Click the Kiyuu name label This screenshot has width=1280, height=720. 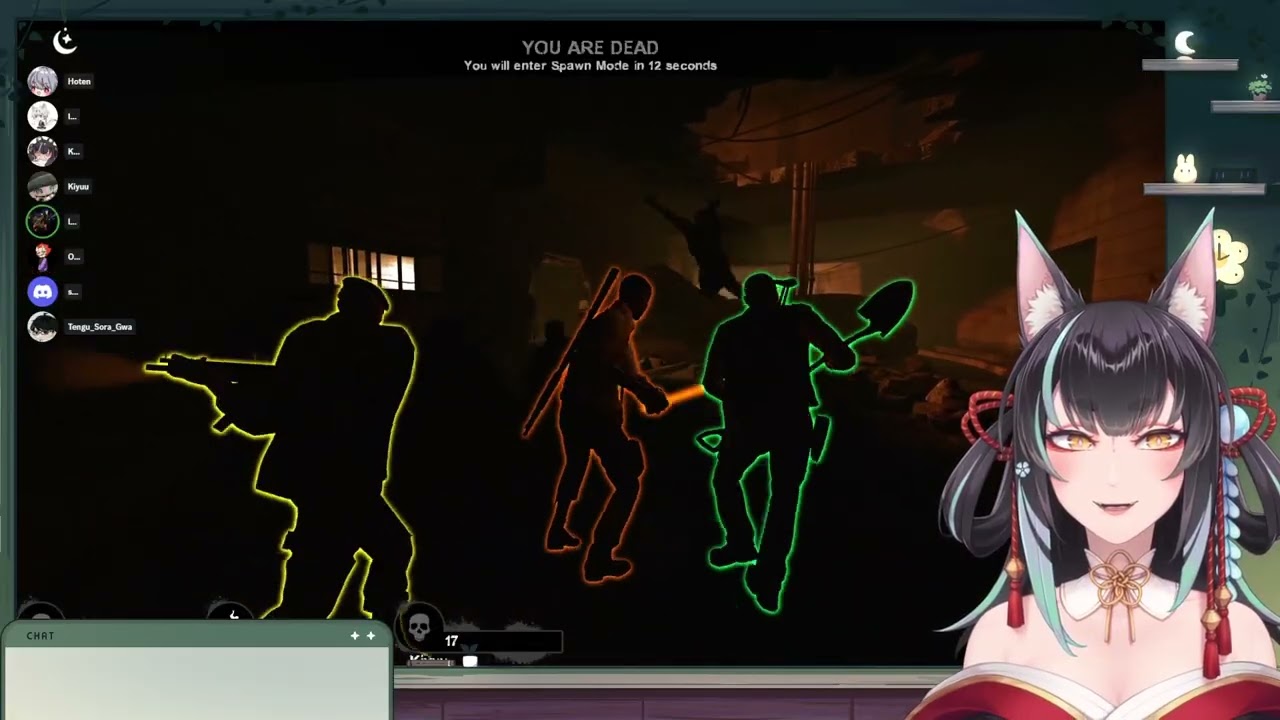[78, 186]
